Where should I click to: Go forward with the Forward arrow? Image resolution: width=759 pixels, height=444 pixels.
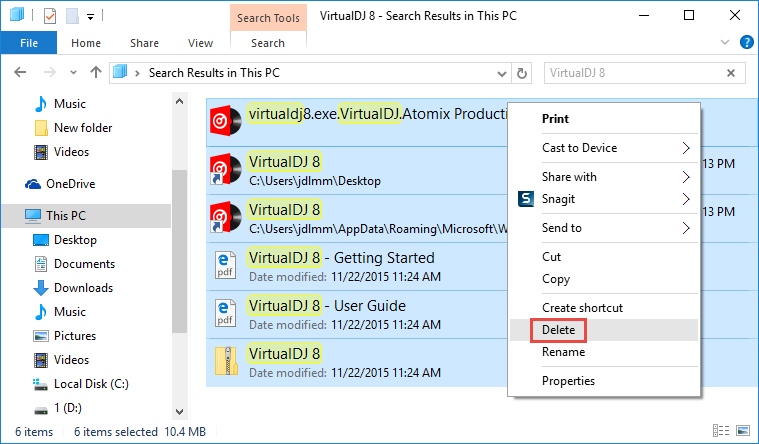pos(49,73)
